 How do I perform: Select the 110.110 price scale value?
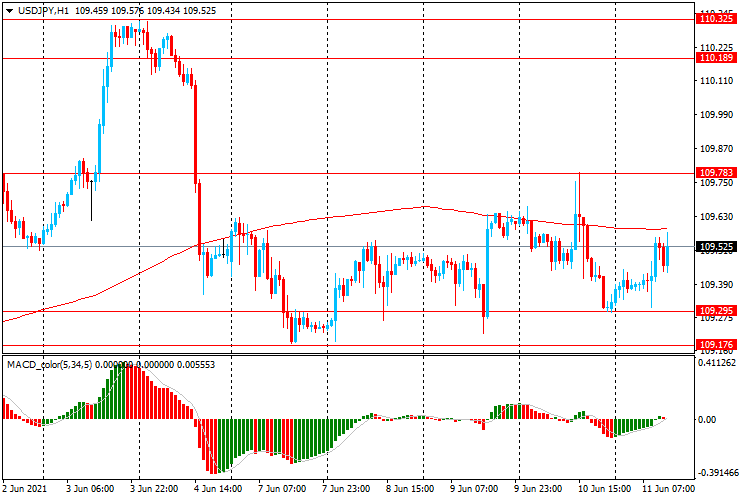tap(716, 81)
